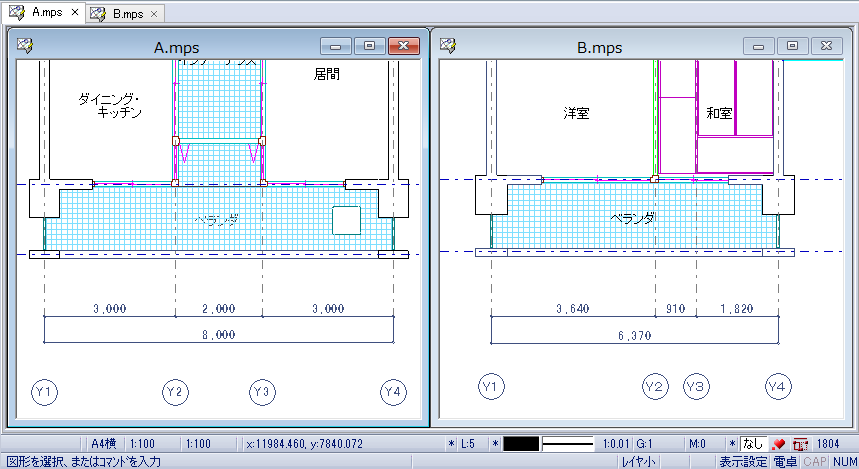Switch to the B.mps document tab
The height and width of the screenshot is (469, 859).
[128, 14]
